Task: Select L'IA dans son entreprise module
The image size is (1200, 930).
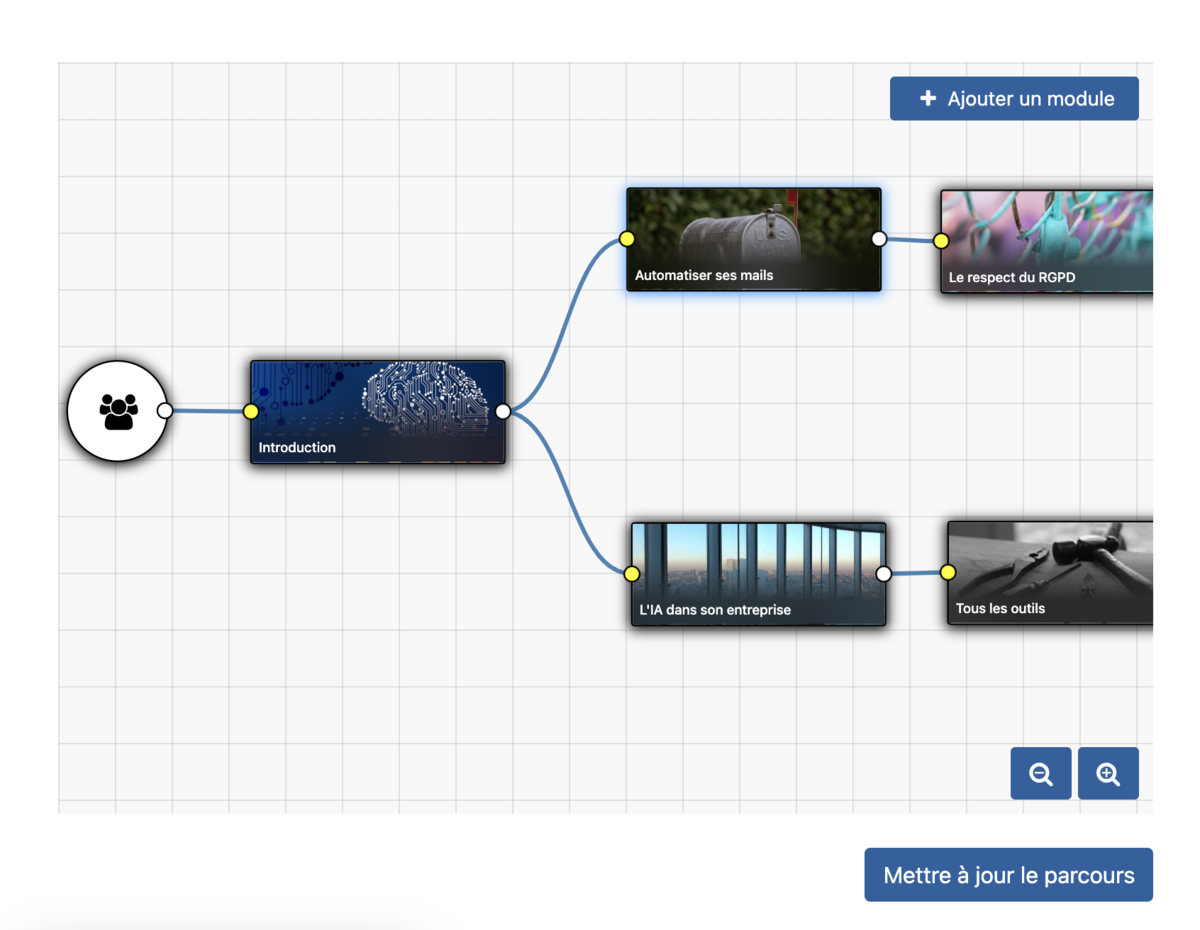Action: click(x=758, y=574)
